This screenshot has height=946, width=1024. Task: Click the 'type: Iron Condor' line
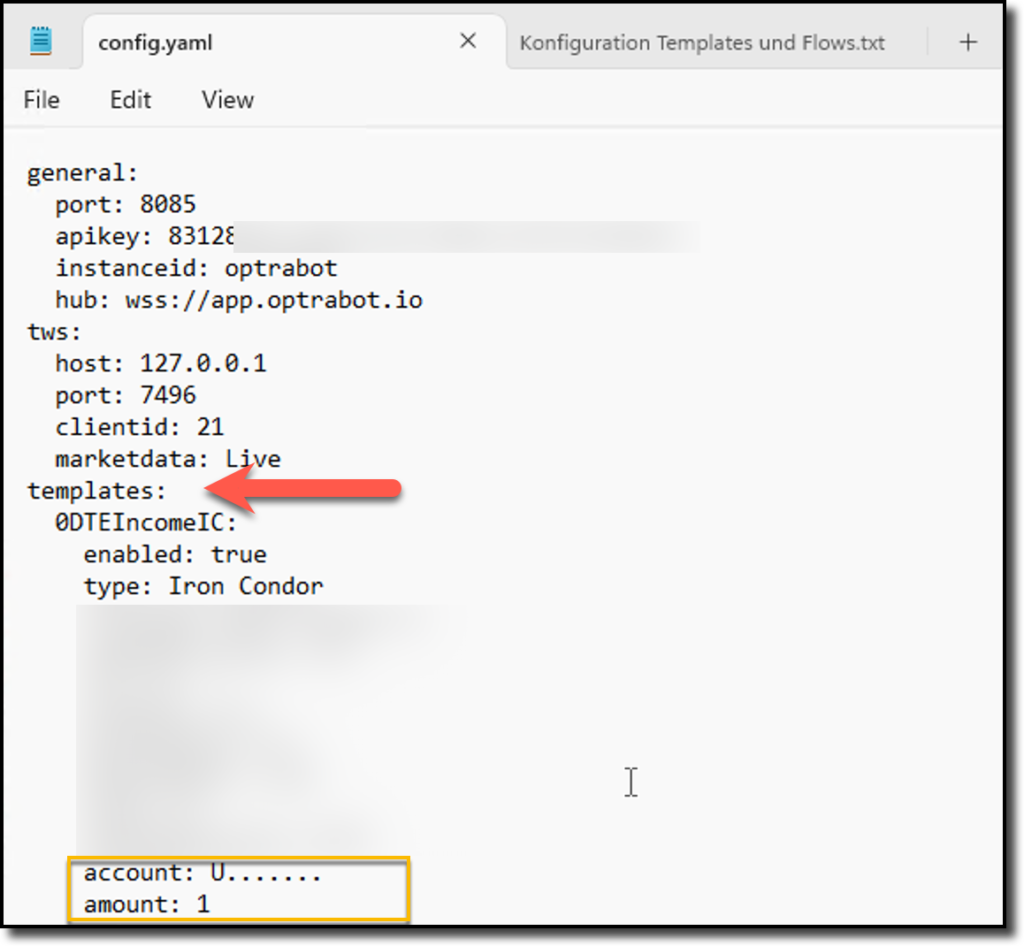pyautogui.click(x=203, y=586)
